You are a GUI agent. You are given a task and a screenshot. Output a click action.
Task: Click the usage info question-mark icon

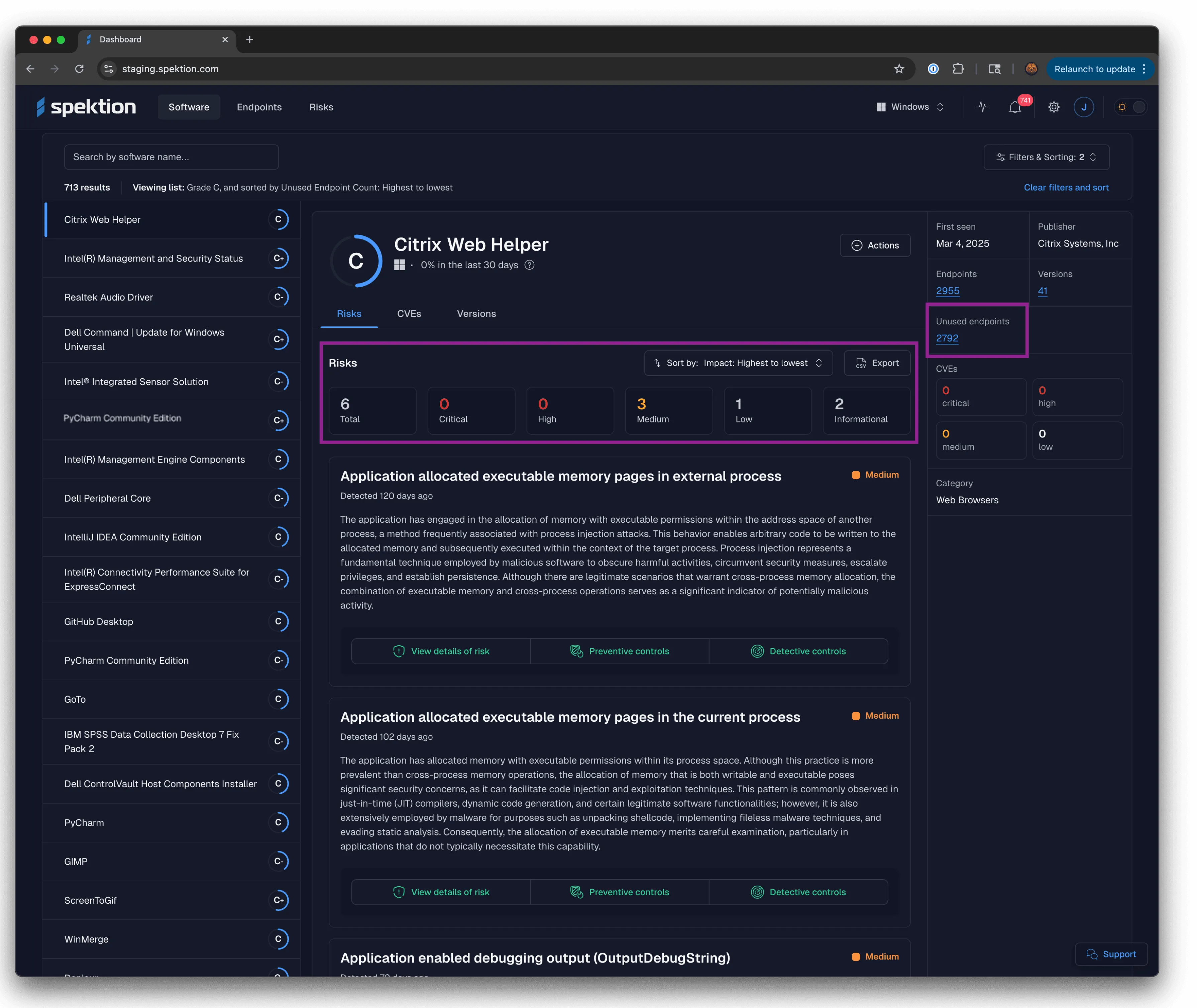click(x=529, y=265)
